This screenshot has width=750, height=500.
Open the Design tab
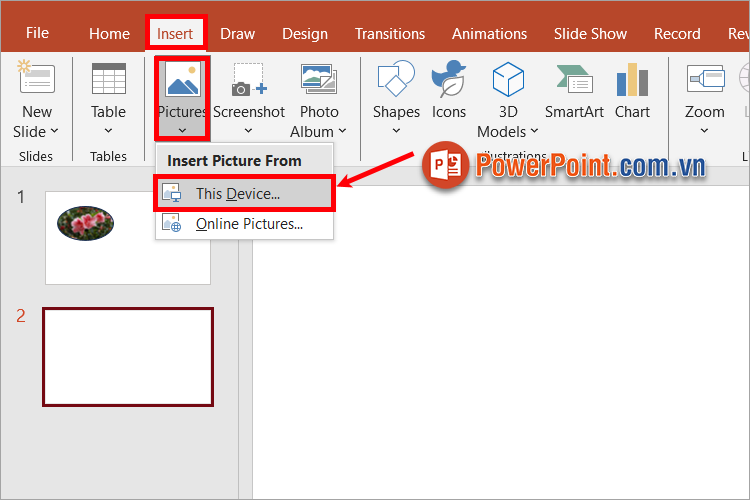point(304,33)
